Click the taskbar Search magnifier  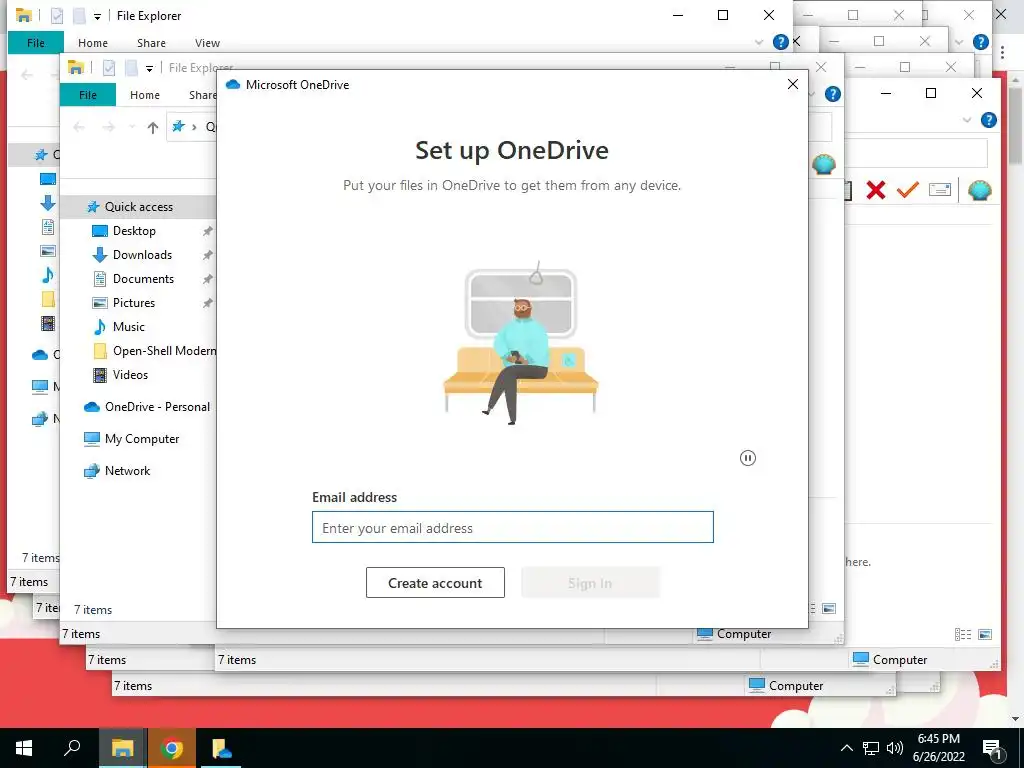coord(72,748)
